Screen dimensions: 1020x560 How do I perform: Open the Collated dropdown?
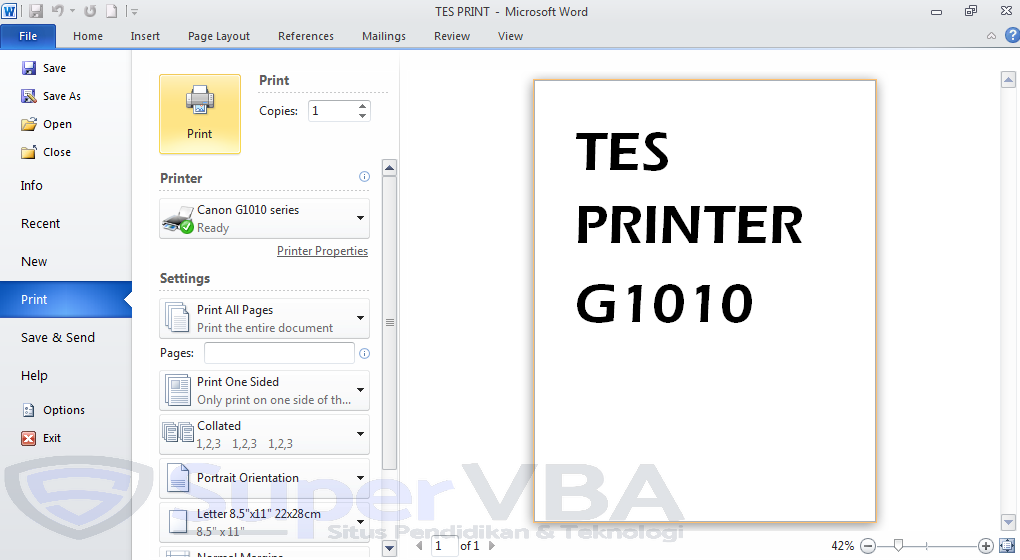264,434
